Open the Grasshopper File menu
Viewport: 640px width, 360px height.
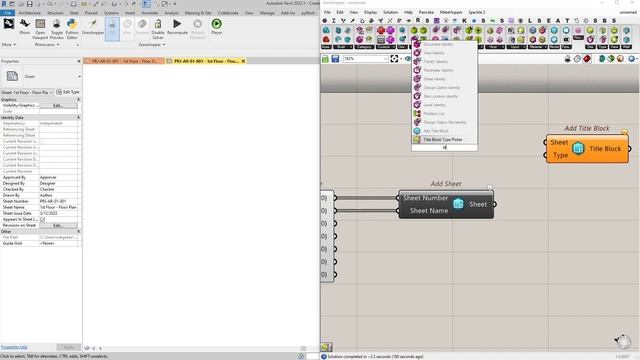(327, 12)
